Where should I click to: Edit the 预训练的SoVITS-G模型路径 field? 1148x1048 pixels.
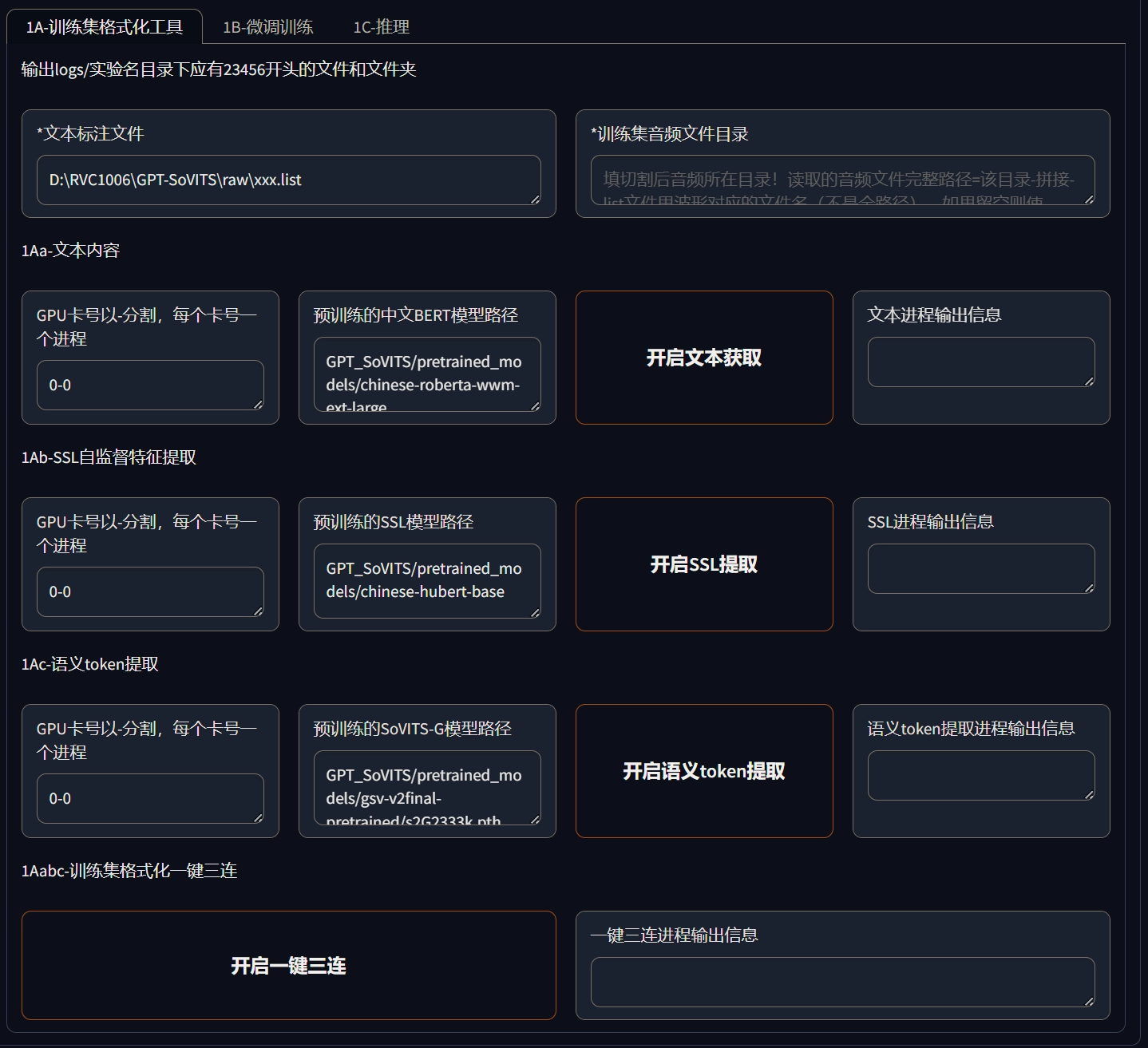point(426,788)
